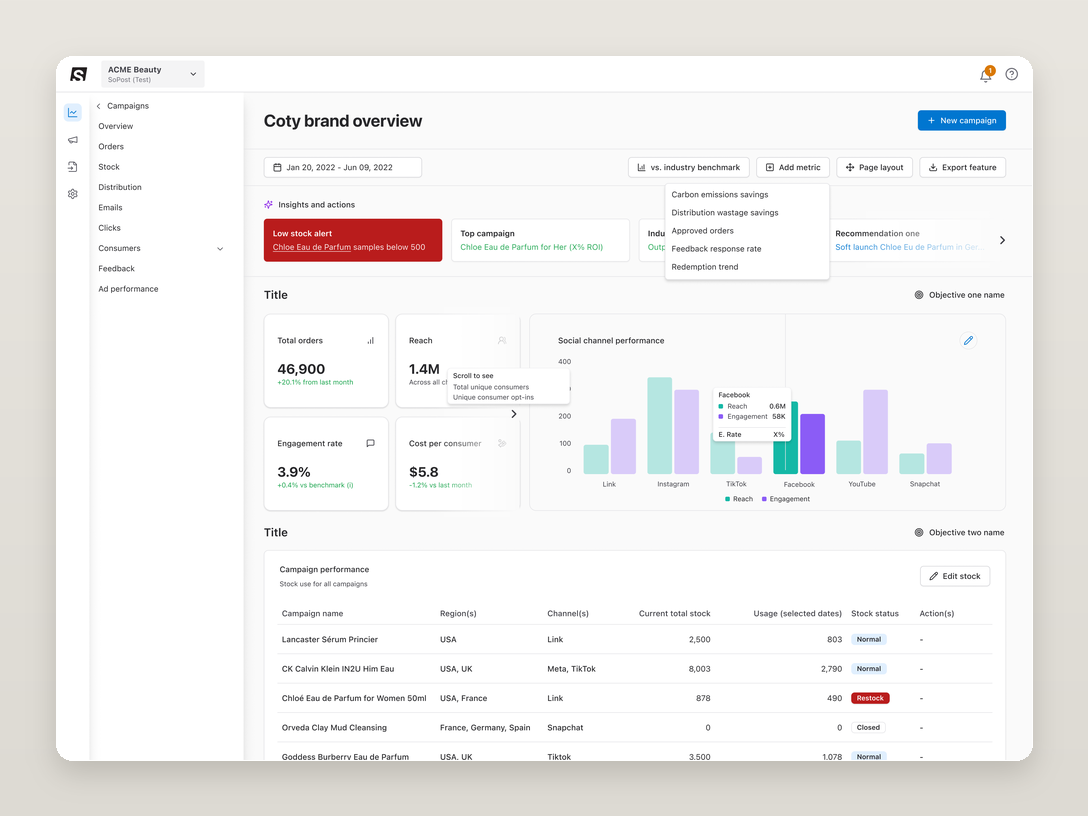Go to Emails in the sidebar
This screenshot has height=816, width=1088.
[110, 207]
